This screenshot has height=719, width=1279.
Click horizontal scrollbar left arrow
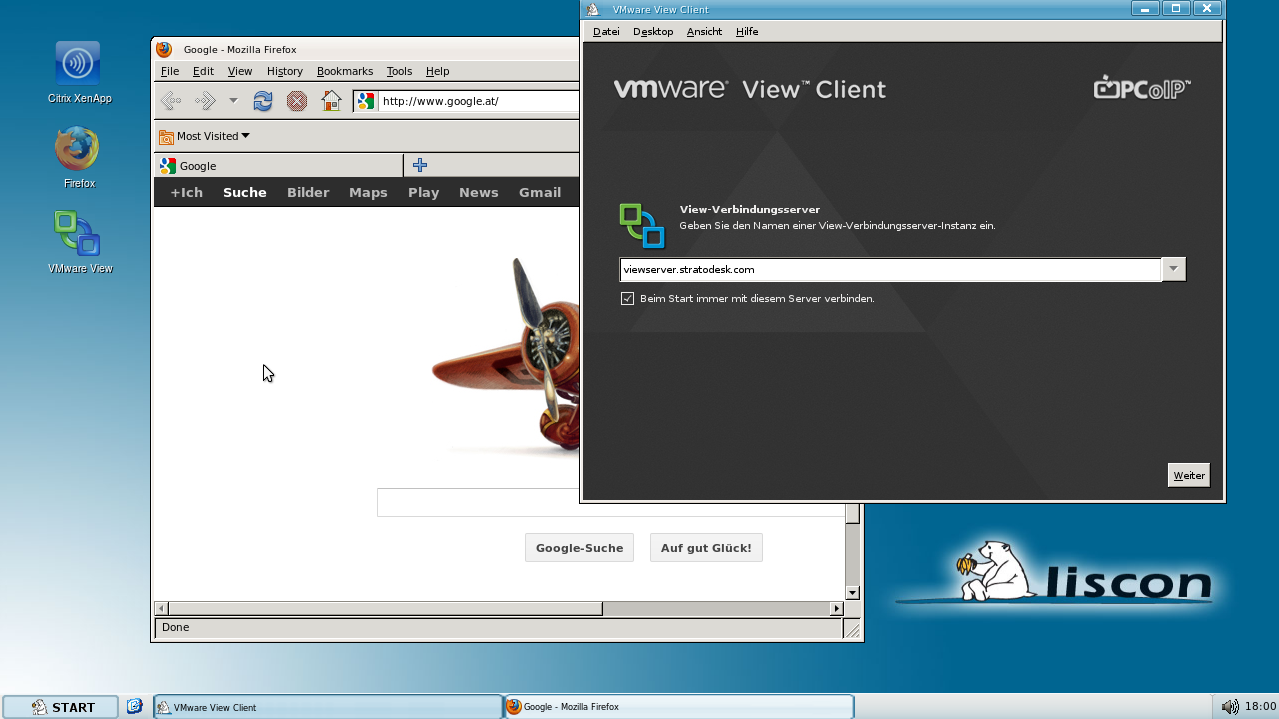click(161, 608)
